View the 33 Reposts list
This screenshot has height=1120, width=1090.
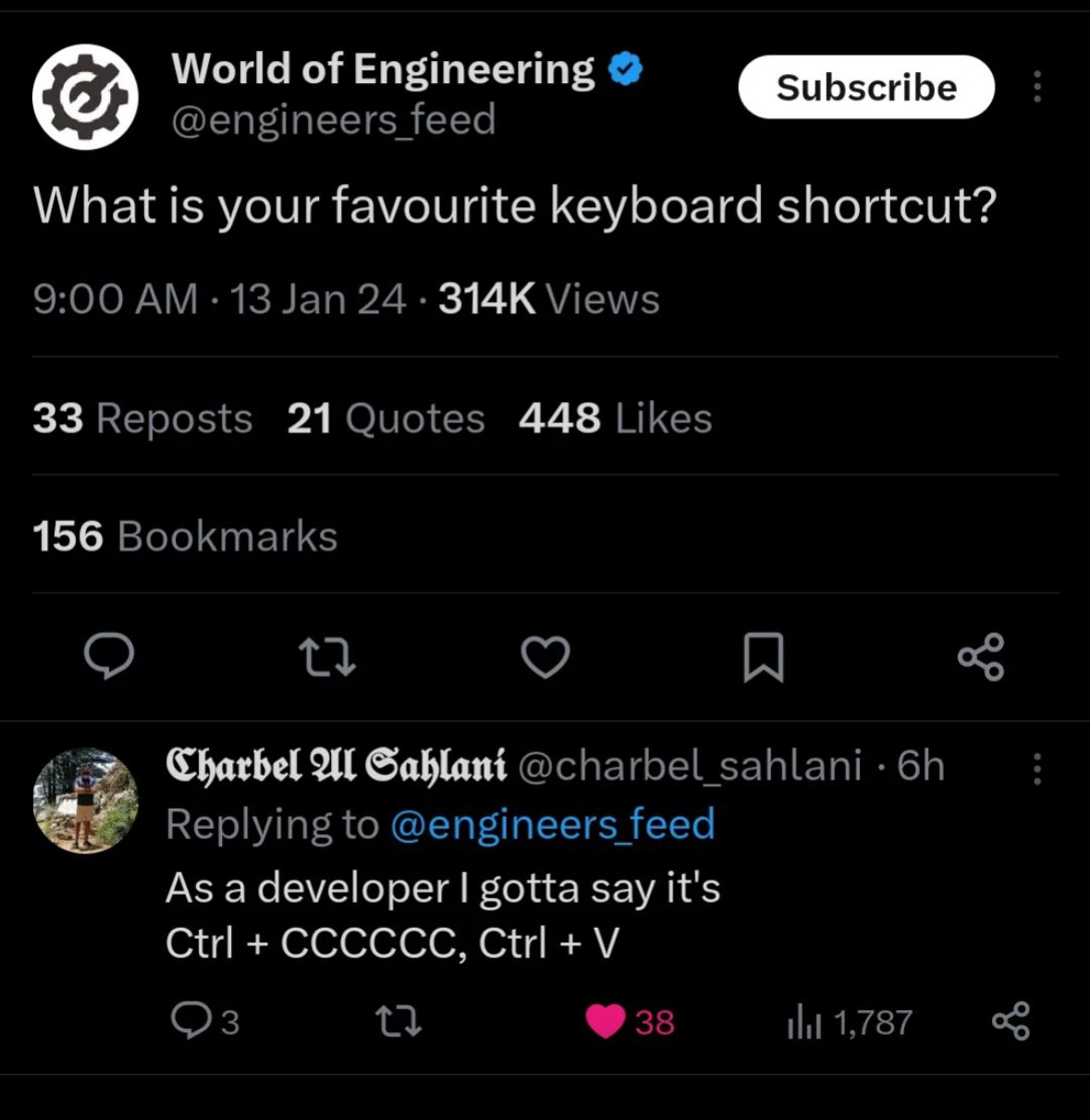pos(142,419)
